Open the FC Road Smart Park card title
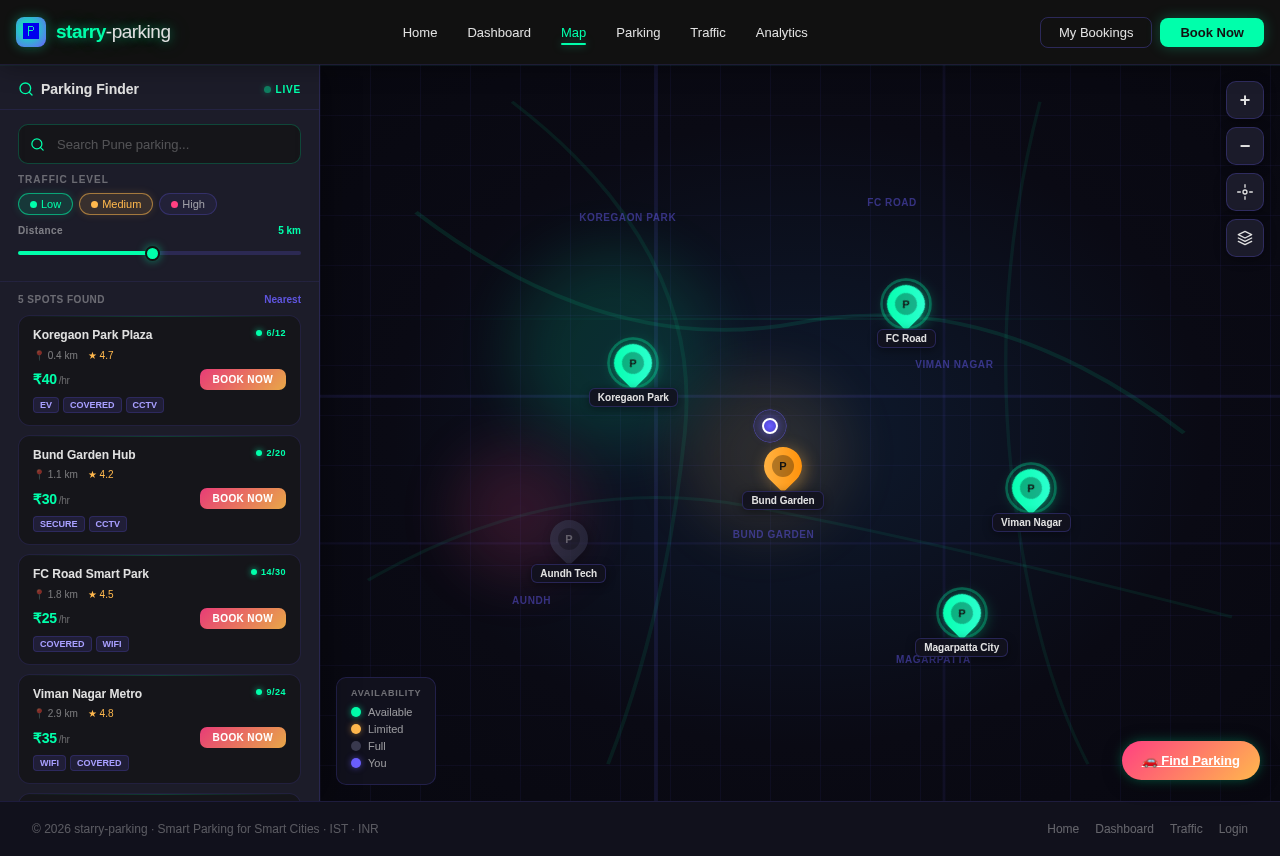The image size is (1280, 856). [x=91, y=574]
